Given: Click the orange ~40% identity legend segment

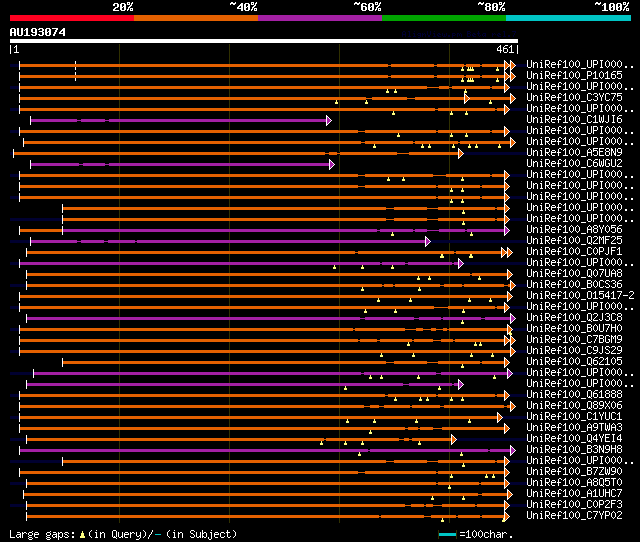Looking at the screenshot, I should [196, 18].
